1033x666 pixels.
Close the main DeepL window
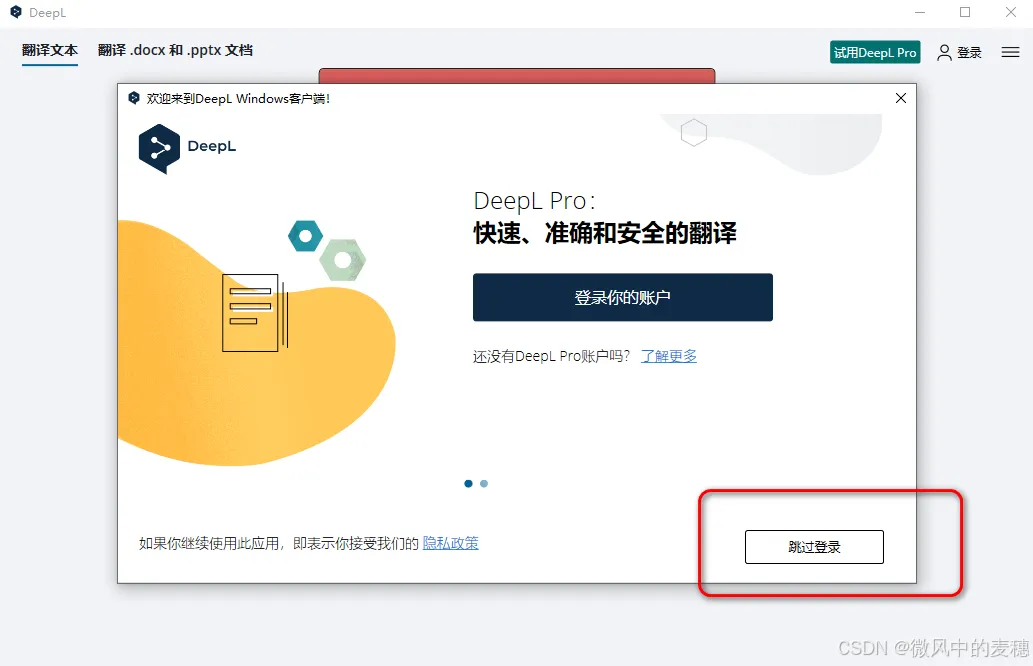pos(1011,13)
